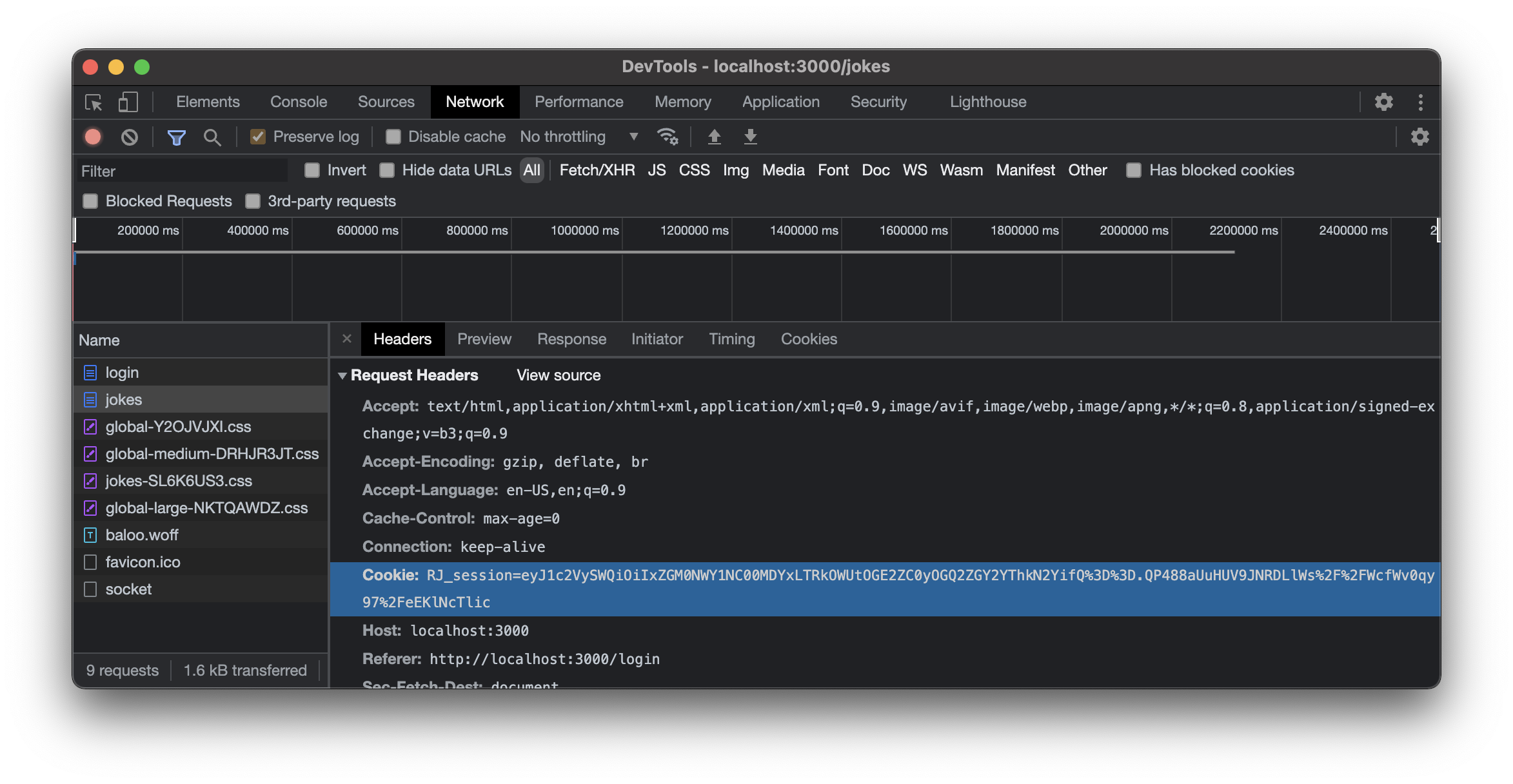Click View source link in Headers

(x=558, y=374)
